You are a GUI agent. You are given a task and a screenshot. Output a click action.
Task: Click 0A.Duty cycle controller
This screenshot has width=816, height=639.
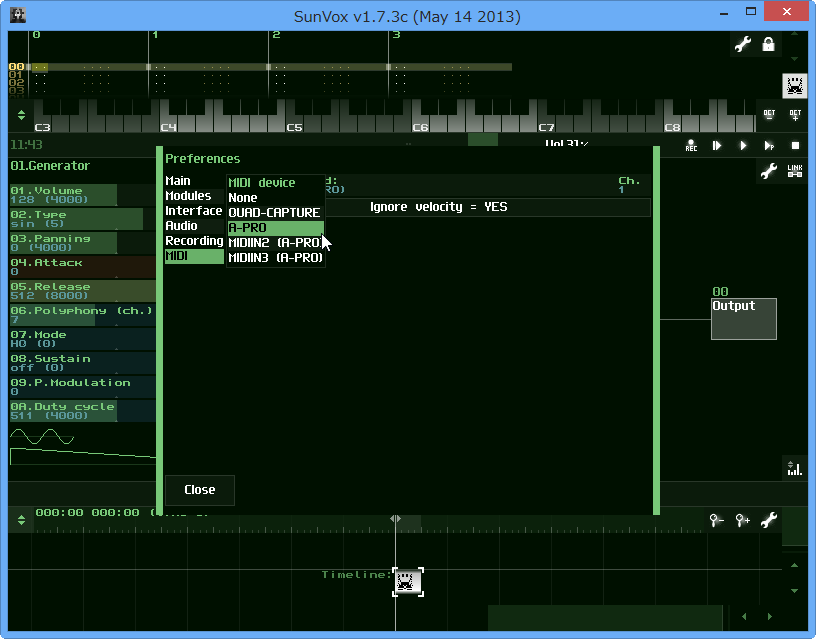tap(82, 411)
